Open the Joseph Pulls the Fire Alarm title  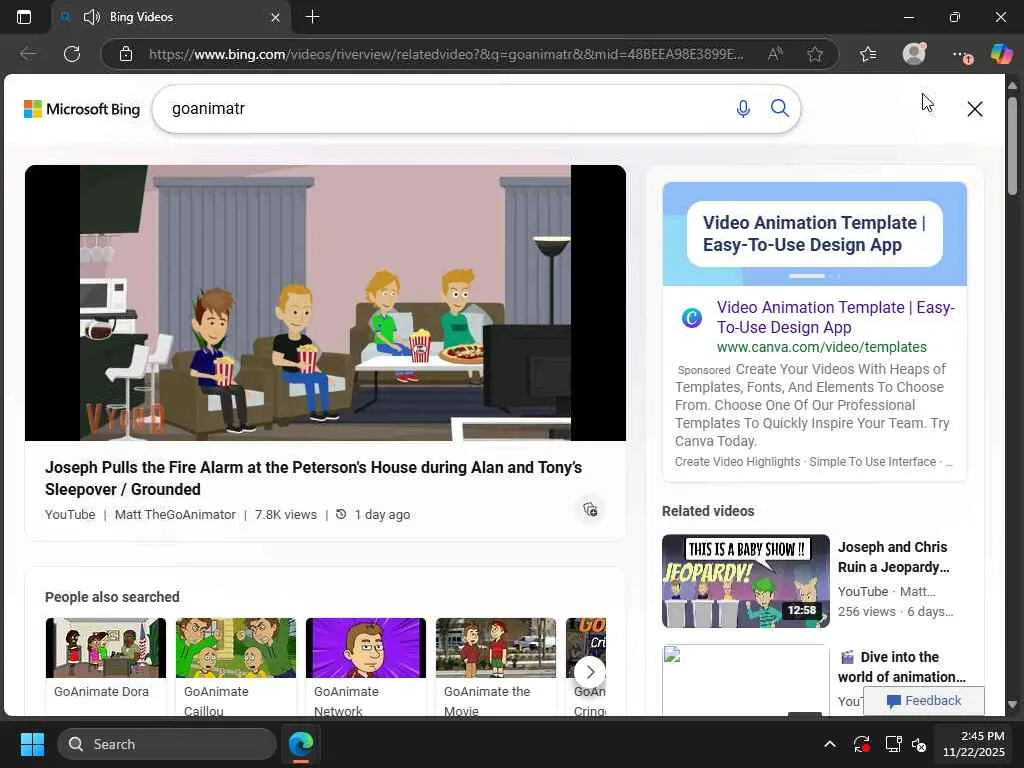[x=313, y=478]
